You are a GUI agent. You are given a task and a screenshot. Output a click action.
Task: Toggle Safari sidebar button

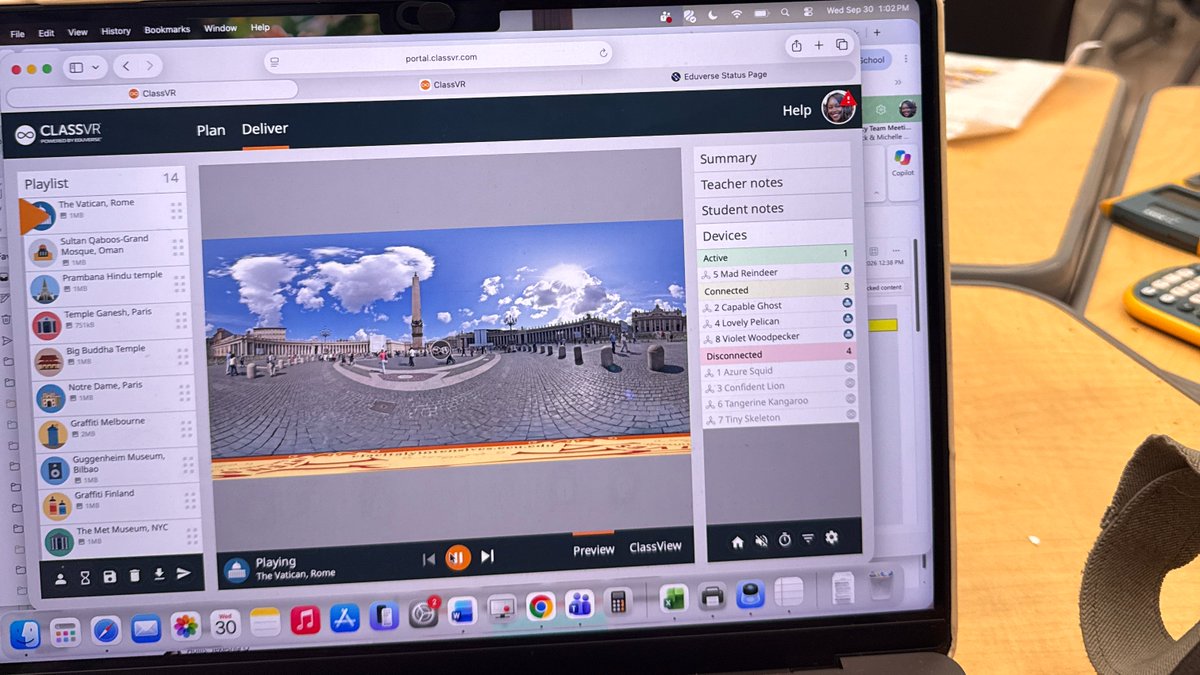coord(76,67)
